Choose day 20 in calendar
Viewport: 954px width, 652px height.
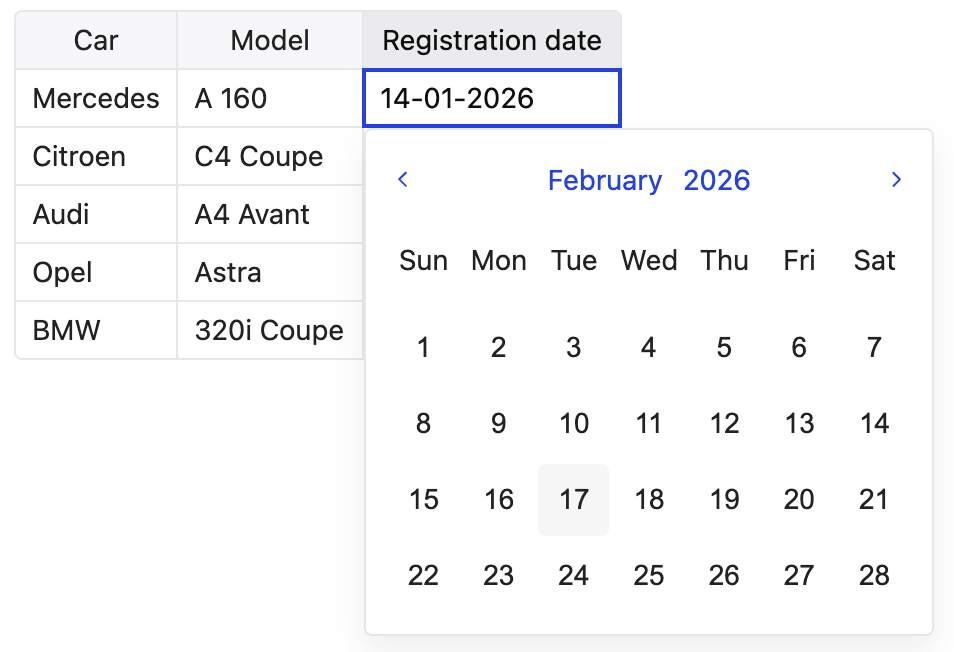pos(799,500)
